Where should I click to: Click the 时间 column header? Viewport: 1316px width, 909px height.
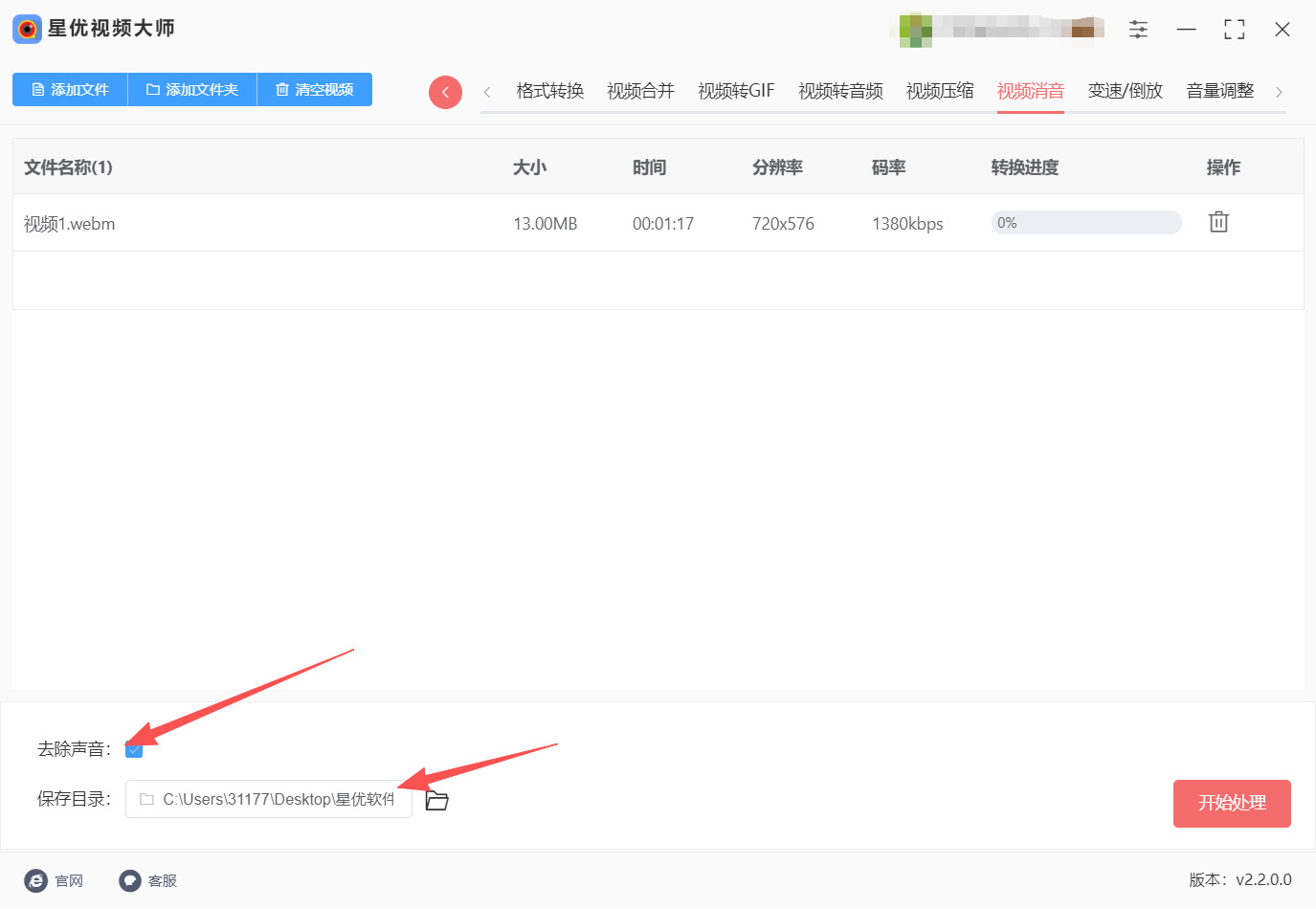[x=649, y=167]
